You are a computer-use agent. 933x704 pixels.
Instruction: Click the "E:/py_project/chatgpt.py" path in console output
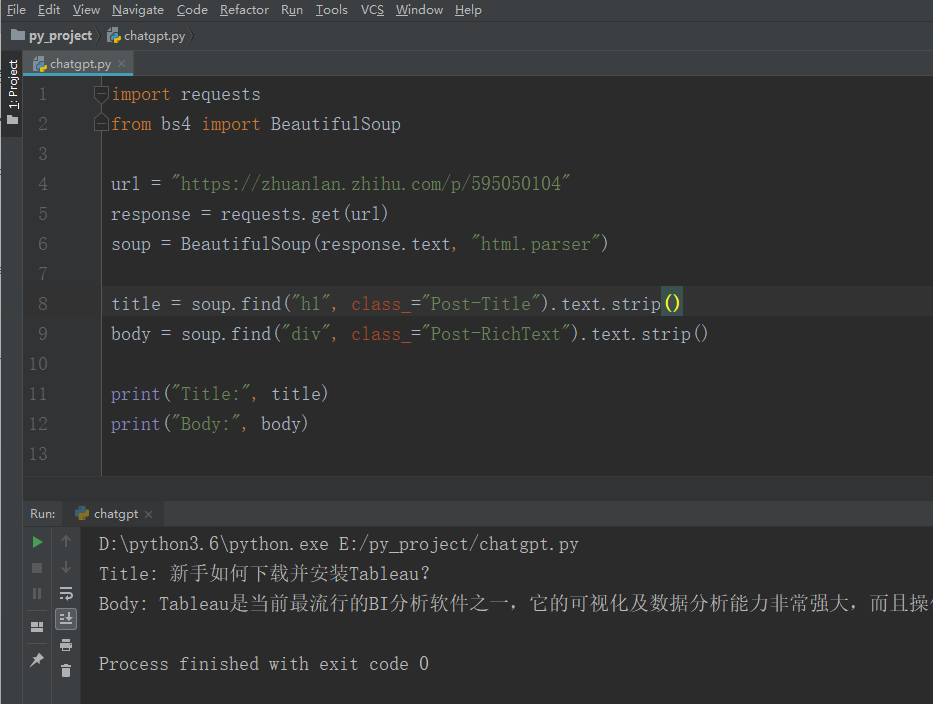click(x=458, y=544)
